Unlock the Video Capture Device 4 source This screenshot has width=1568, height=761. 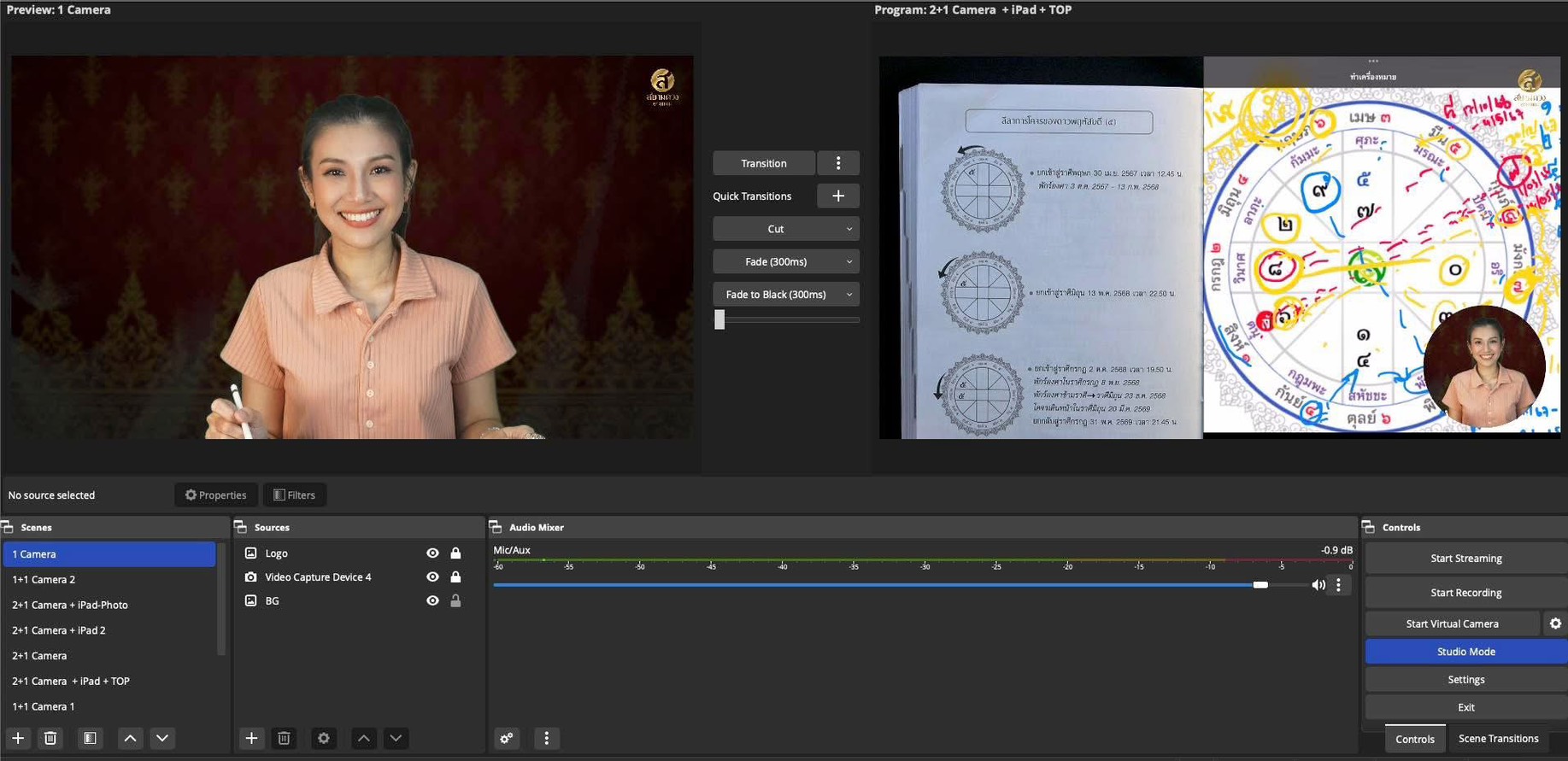(x=455, y=577)
